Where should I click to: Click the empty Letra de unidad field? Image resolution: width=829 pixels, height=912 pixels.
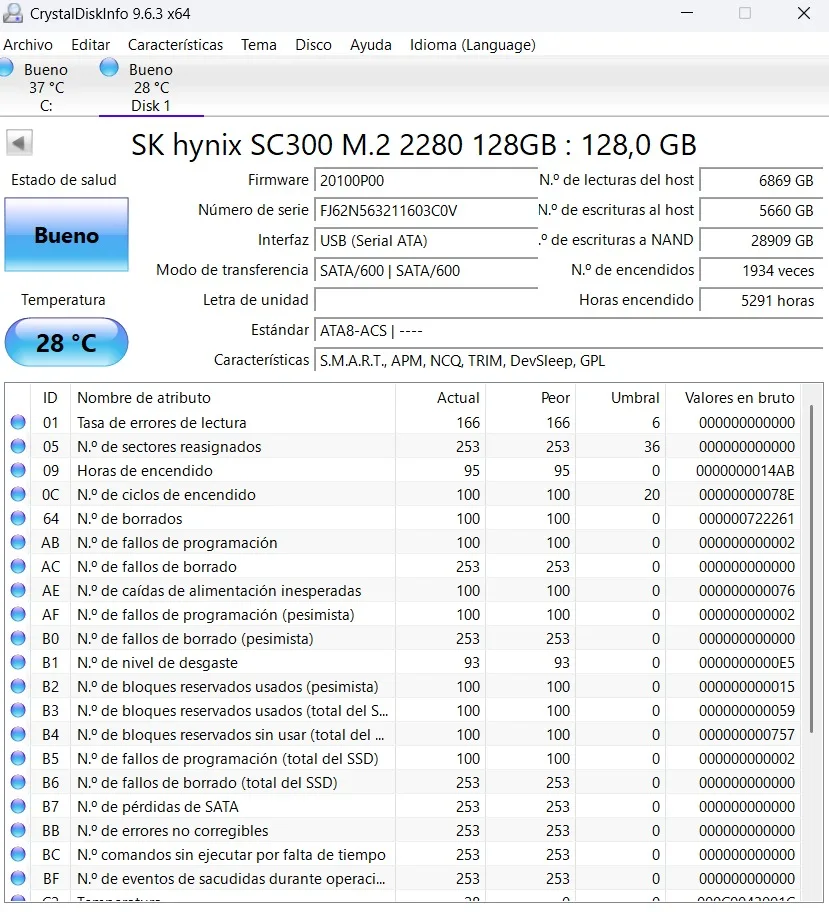[426, 301]
